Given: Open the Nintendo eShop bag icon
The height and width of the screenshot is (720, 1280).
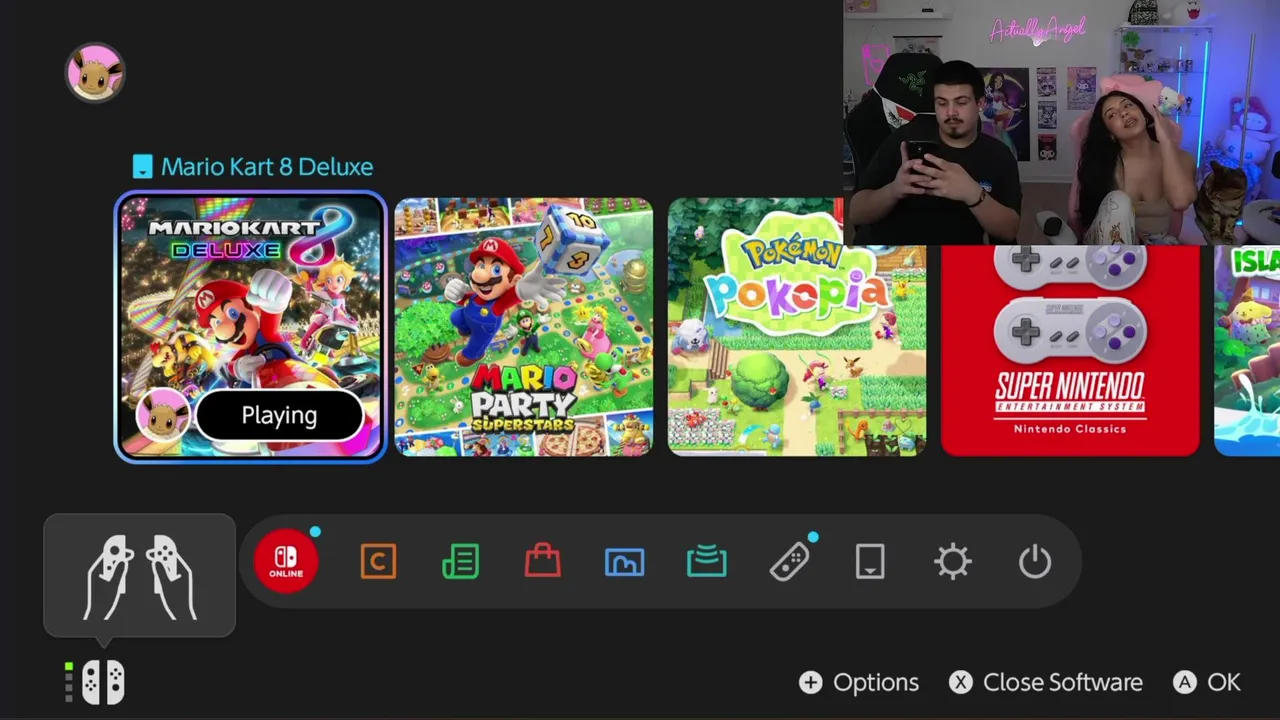Looking at the screenshot, I should (542, 561).
